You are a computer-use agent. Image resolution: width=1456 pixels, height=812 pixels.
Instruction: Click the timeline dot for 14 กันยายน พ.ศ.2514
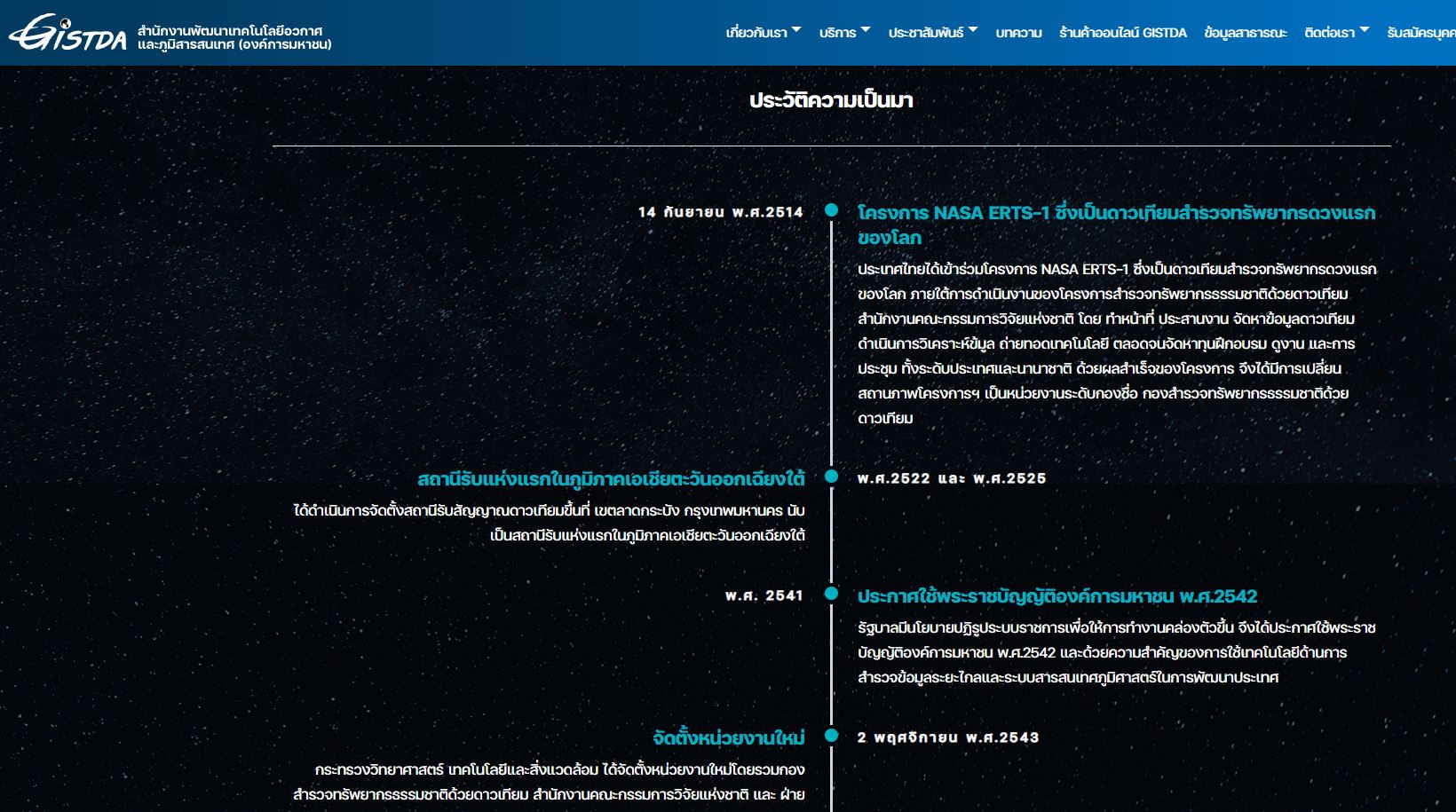(x=831, y=210)
